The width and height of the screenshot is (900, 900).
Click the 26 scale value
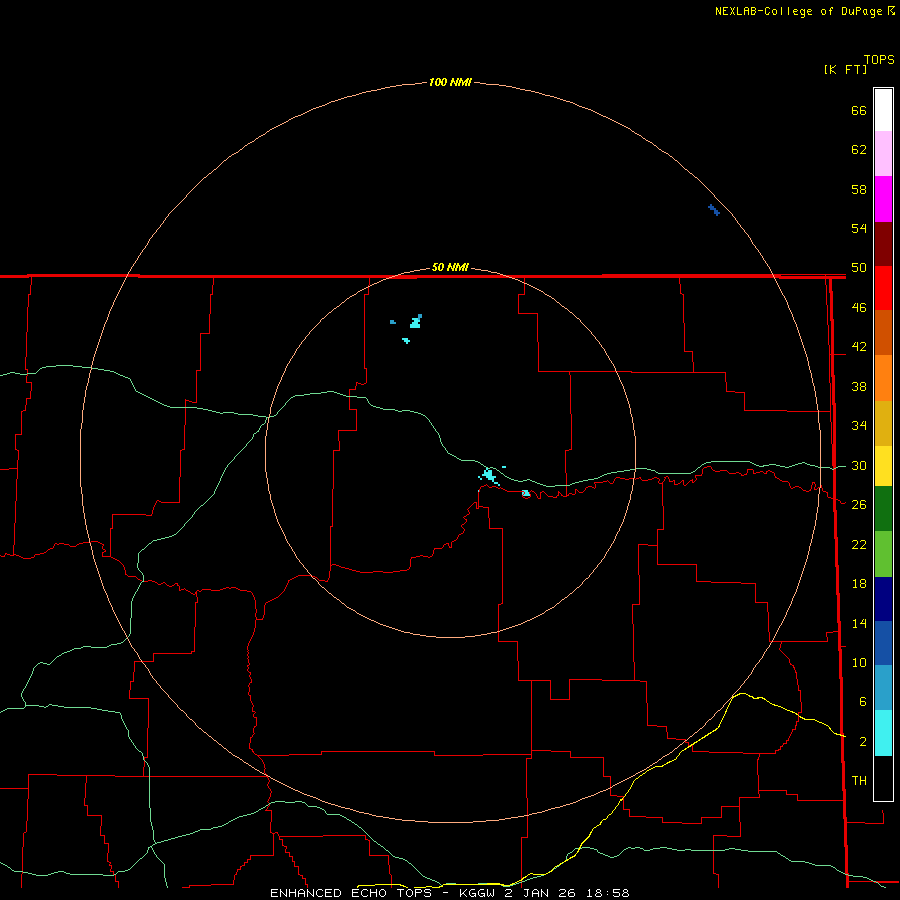point(859,505)
